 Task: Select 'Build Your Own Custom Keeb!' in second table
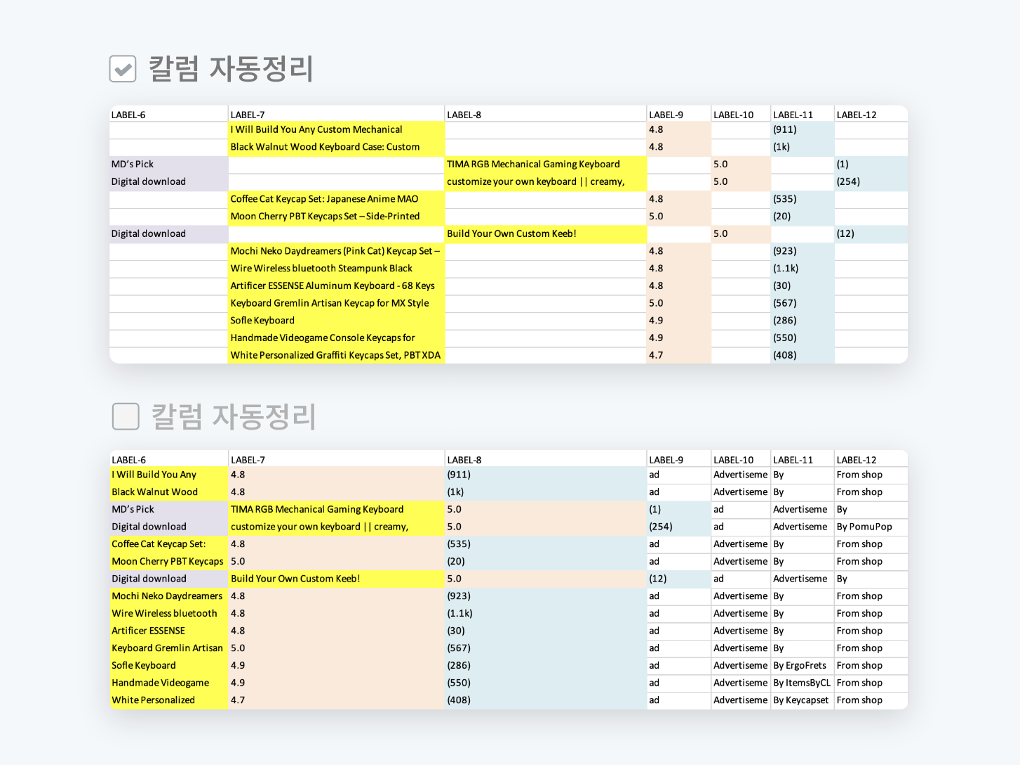pyautogui.click(x=336, y=579)
